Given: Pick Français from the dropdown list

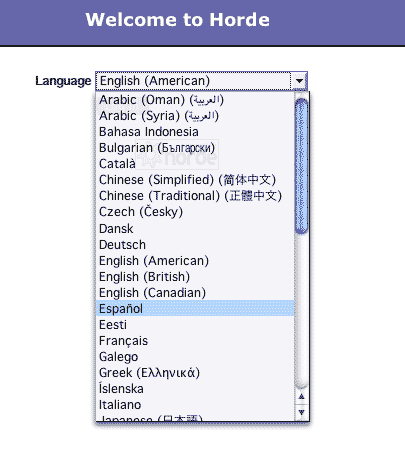Looking at the screenshot, I should 195,340.
